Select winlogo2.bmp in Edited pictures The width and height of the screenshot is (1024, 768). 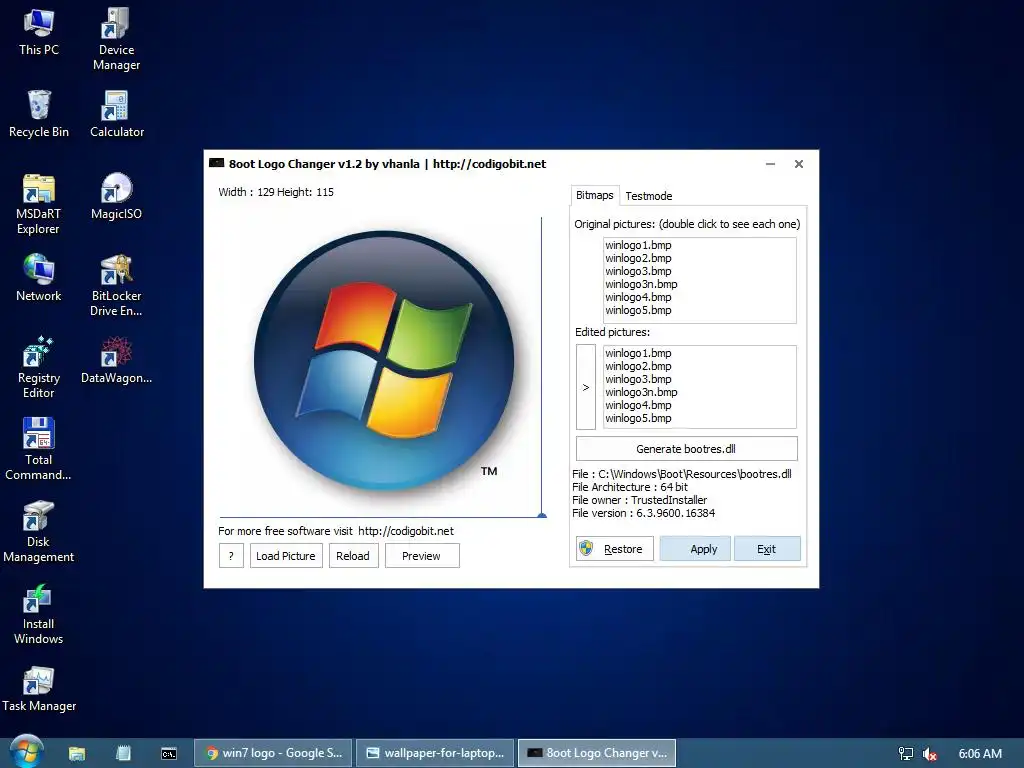tap(638, 366)
